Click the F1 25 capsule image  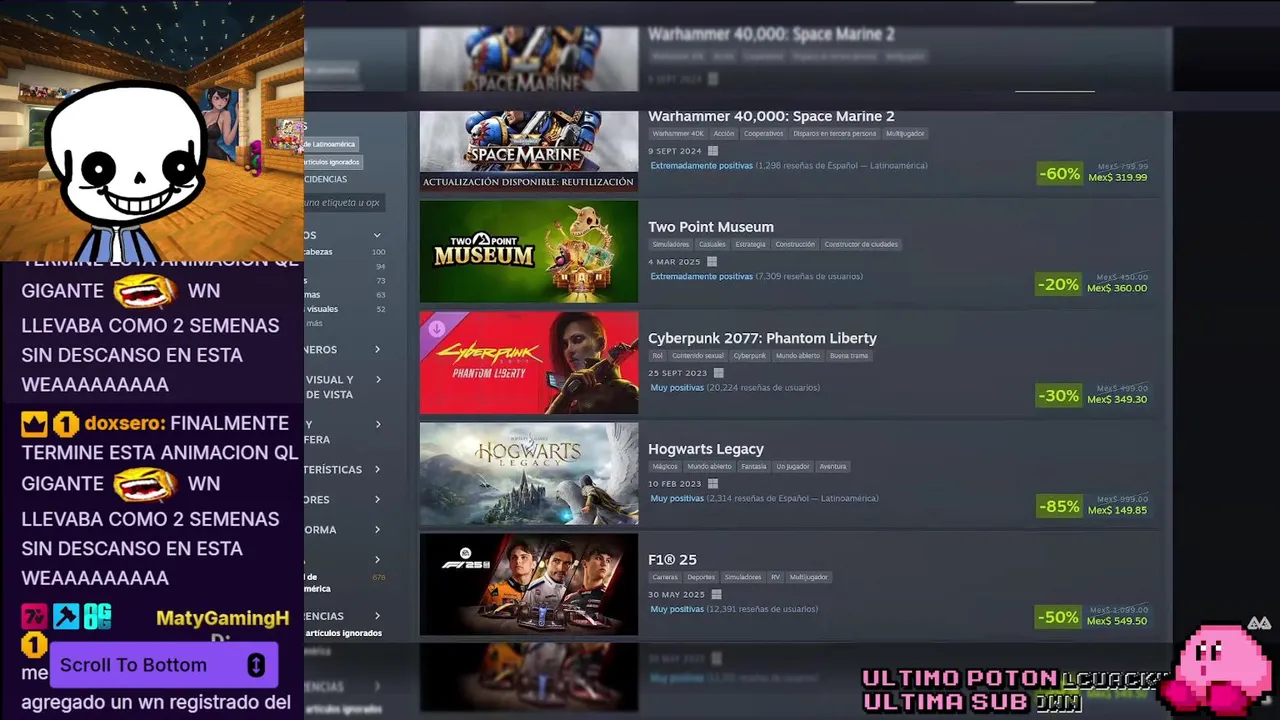[x=529, y=584]
